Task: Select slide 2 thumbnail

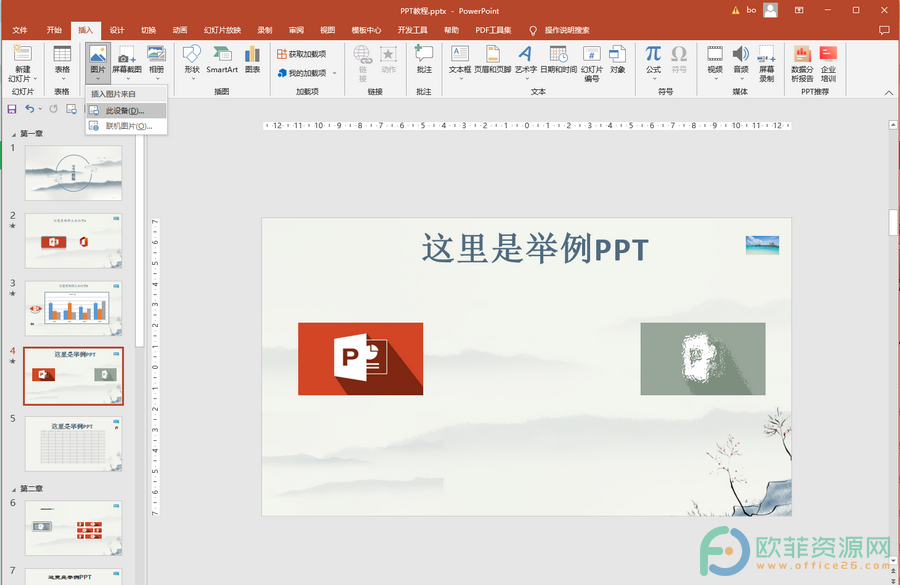Action: [x=73, y=241]
